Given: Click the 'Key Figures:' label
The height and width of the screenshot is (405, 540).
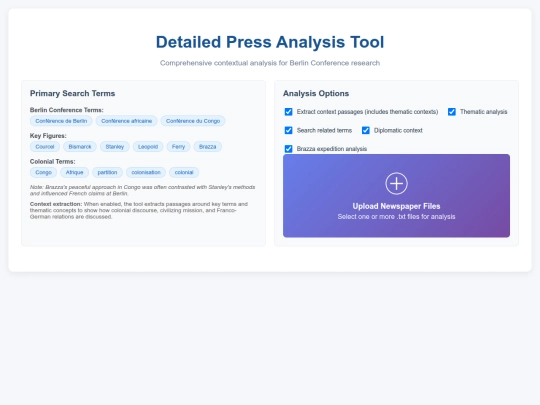Looking at the screenshot, I should click(48, 136).
